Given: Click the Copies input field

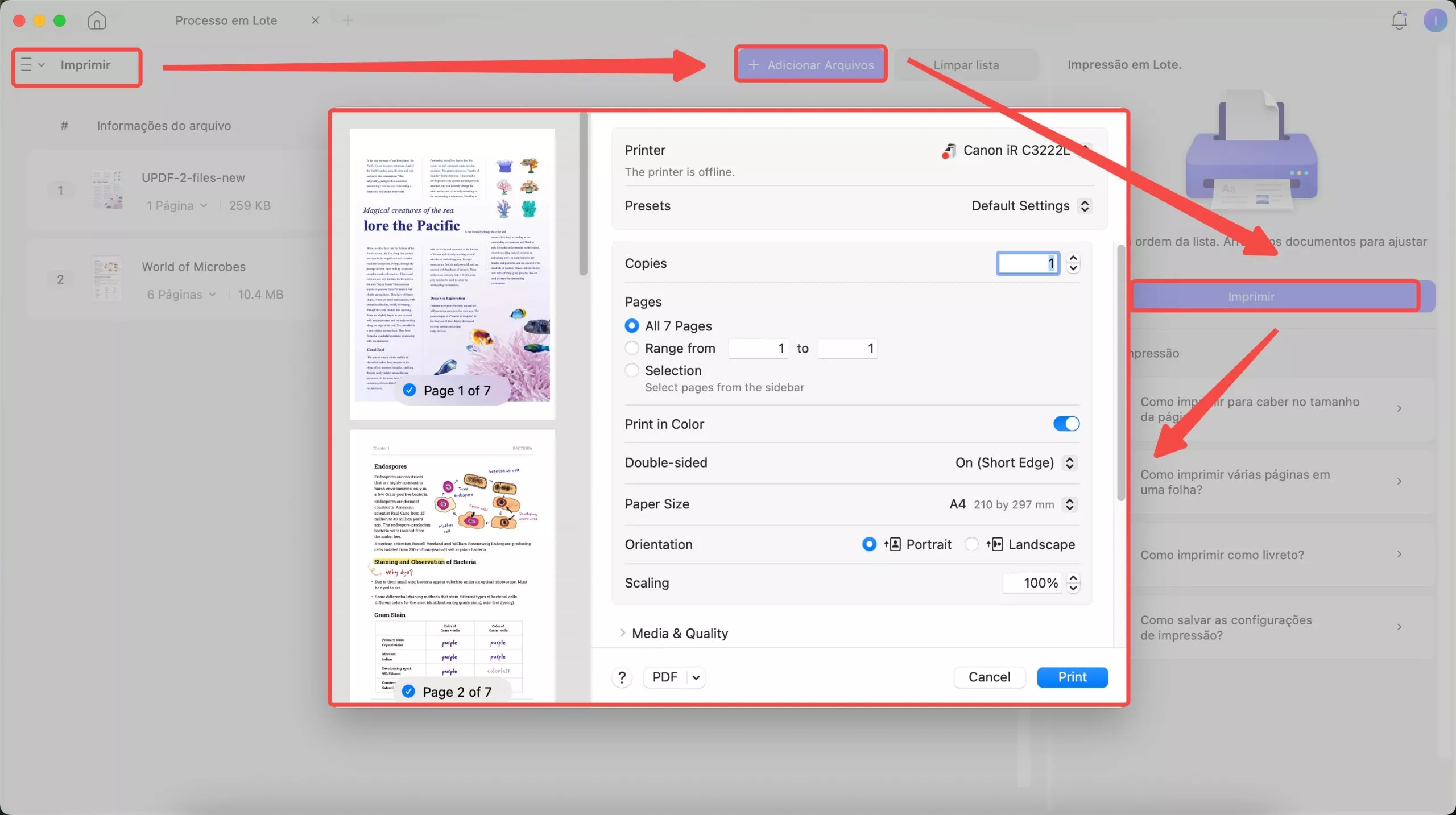Looking at the screenshot, I should pos(1028,263).
